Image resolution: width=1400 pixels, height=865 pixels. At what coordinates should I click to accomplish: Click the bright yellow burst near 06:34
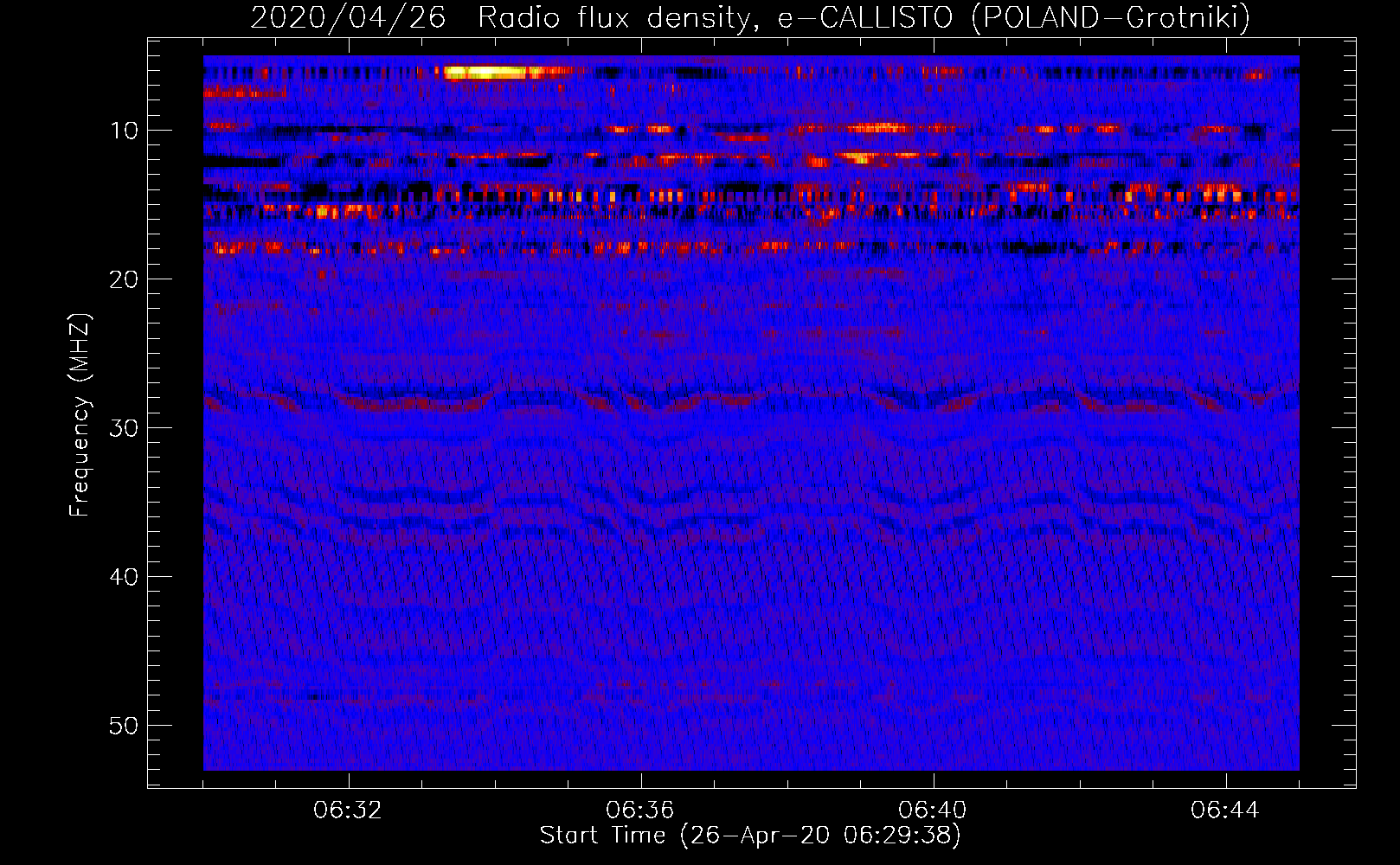coord(486,73)
